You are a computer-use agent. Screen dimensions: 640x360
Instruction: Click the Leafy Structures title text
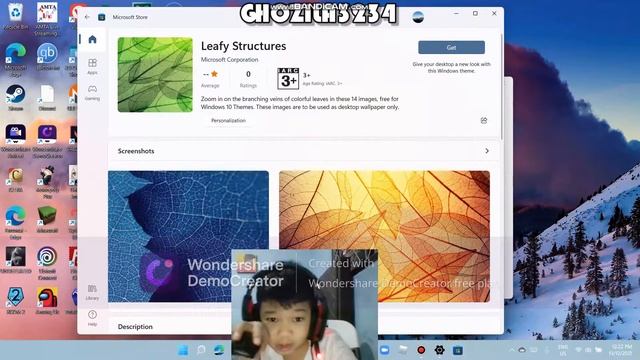(x=243, y=46)
